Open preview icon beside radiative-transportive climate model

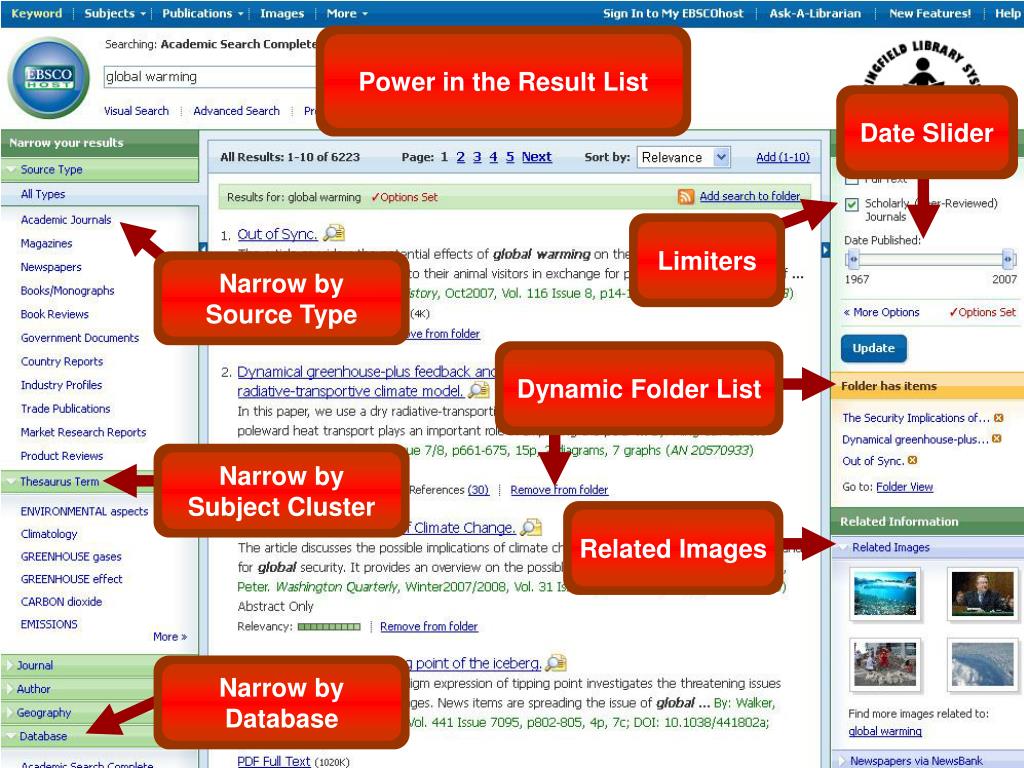(479, 390)
